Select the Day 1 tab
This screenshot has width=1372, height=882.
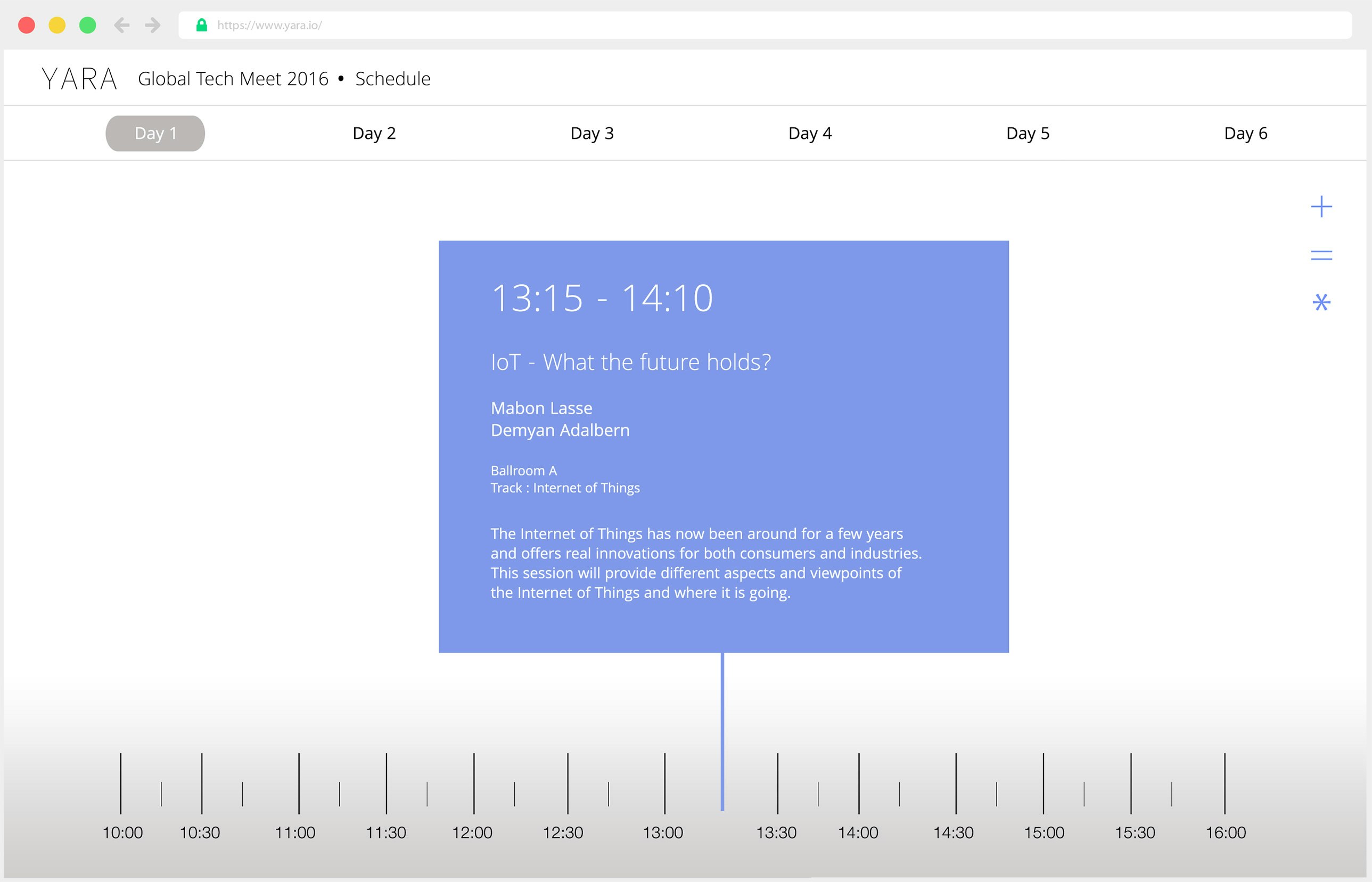pyautogui.click(x=155, y=134)
